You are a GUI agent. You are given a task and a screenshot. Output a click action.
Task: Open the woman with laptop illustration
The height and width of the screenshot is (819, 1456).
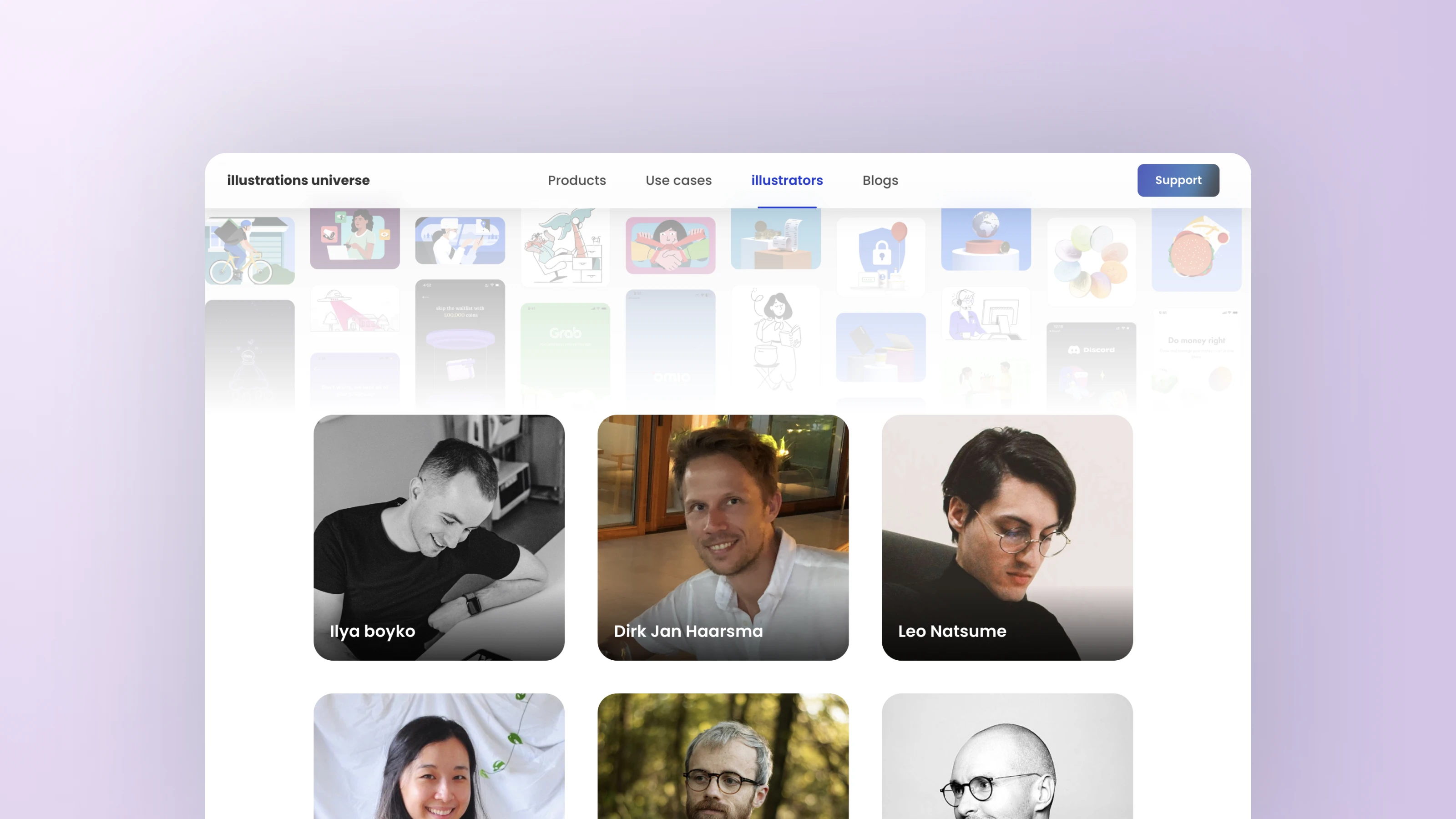[x=355, y=238]
